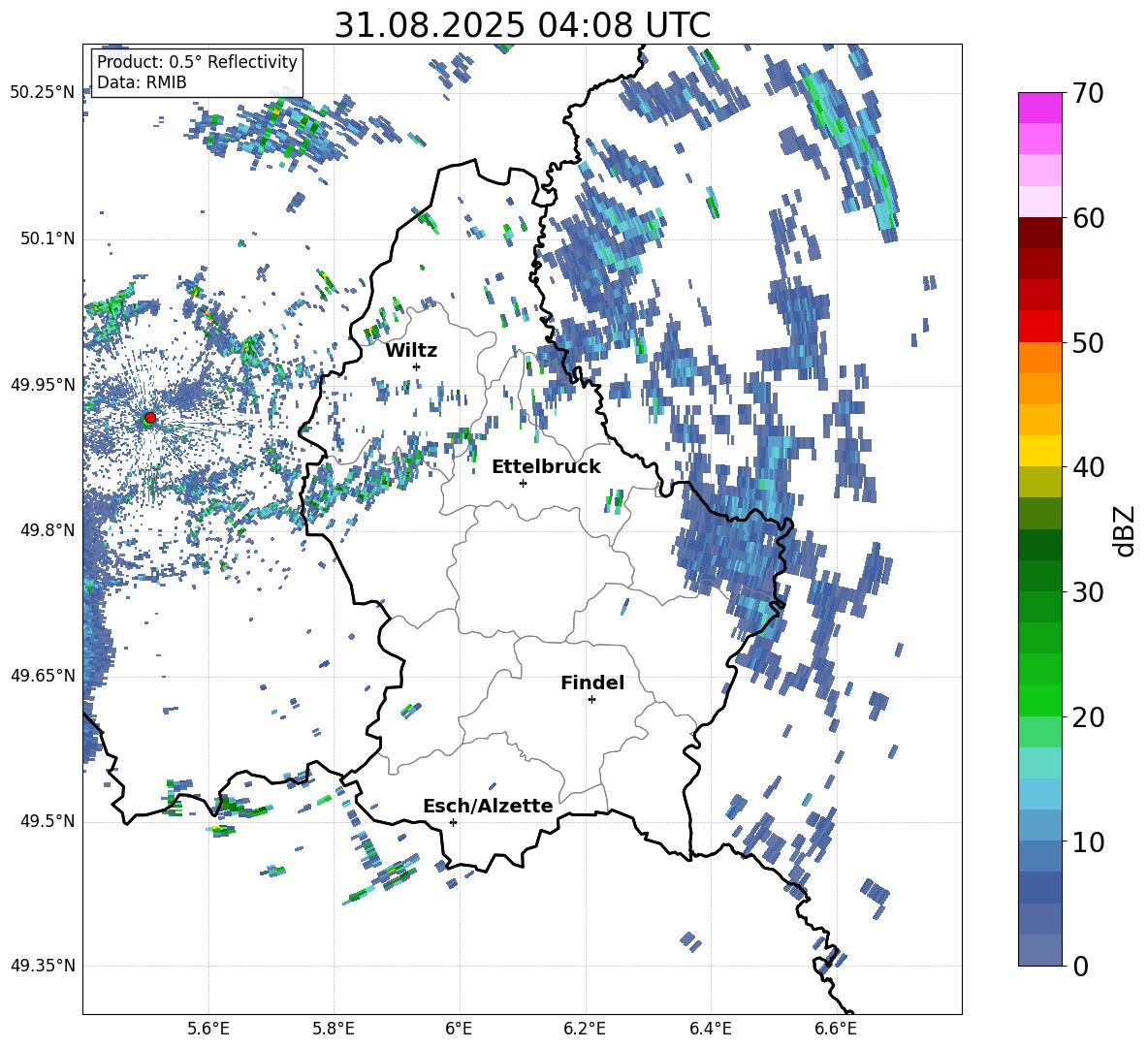Click the 6.4°E longitude label
Viewport: 1148px width, 1048px height.
pyautogui.click(x=710, y=1029)
